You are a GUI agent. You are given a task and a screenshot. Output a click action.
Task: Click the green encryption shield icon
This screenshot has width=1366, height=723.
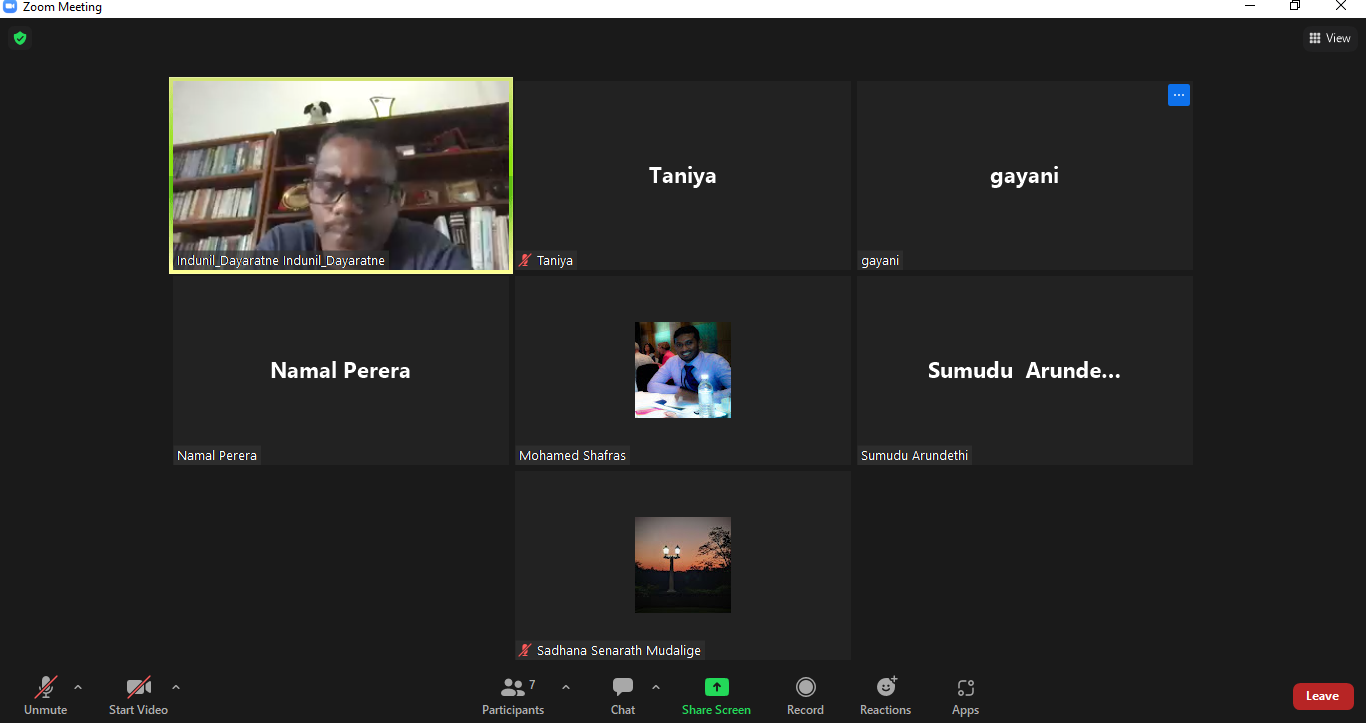19,38
